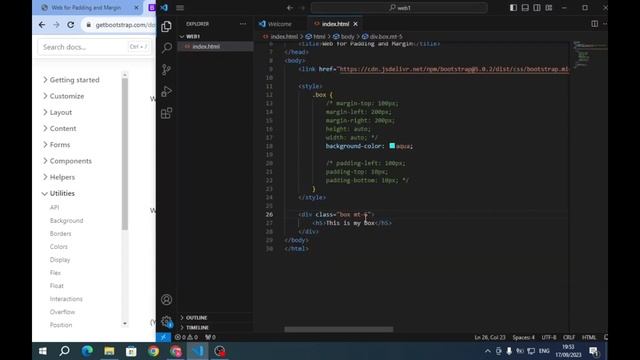Reload the Bootstrap page in the browser
The image size is (640, 360).
pyautogui.click(x=71, y=25)
